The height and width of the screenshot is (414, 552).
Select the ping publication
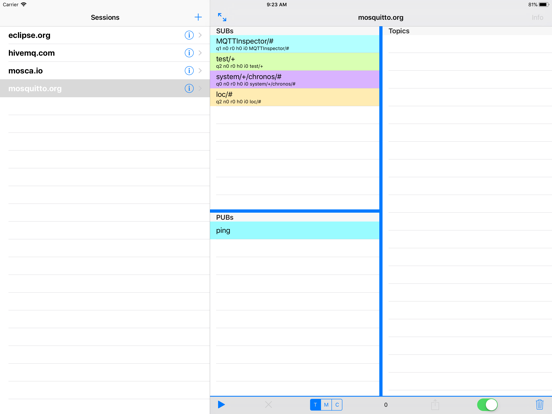pyautogui.click(x=295, y=230)
